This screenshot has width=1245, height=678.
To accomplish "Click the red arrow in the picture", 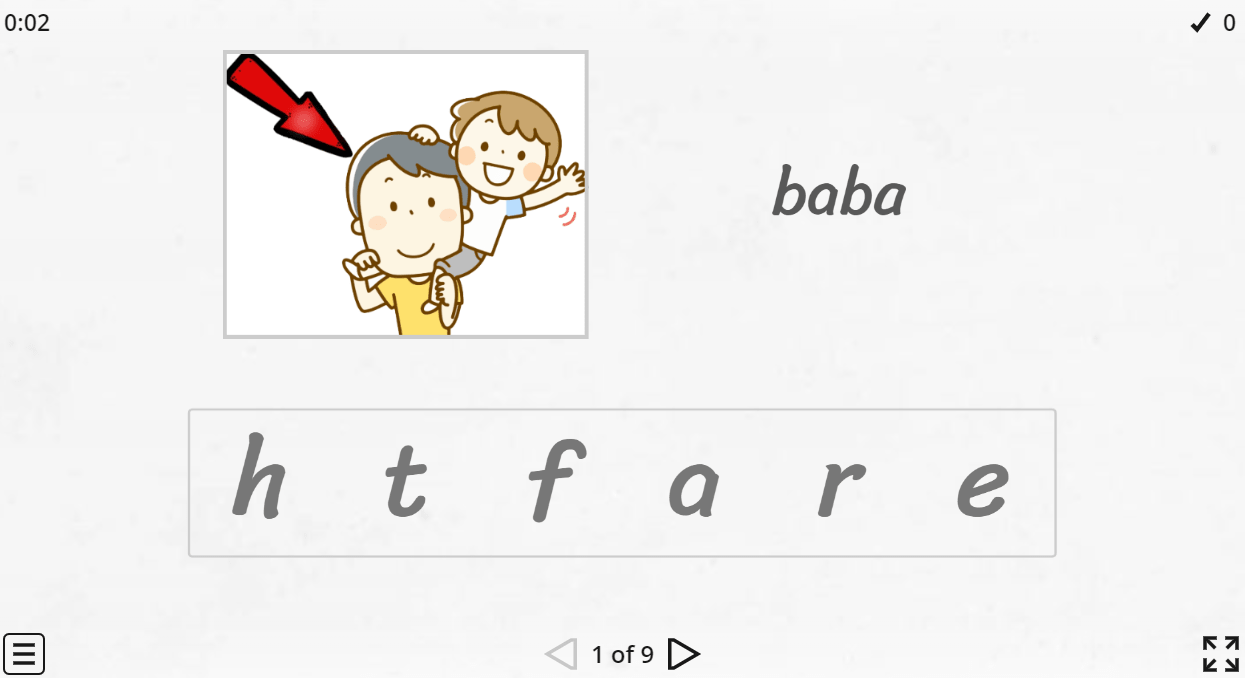I will [288, 105].
